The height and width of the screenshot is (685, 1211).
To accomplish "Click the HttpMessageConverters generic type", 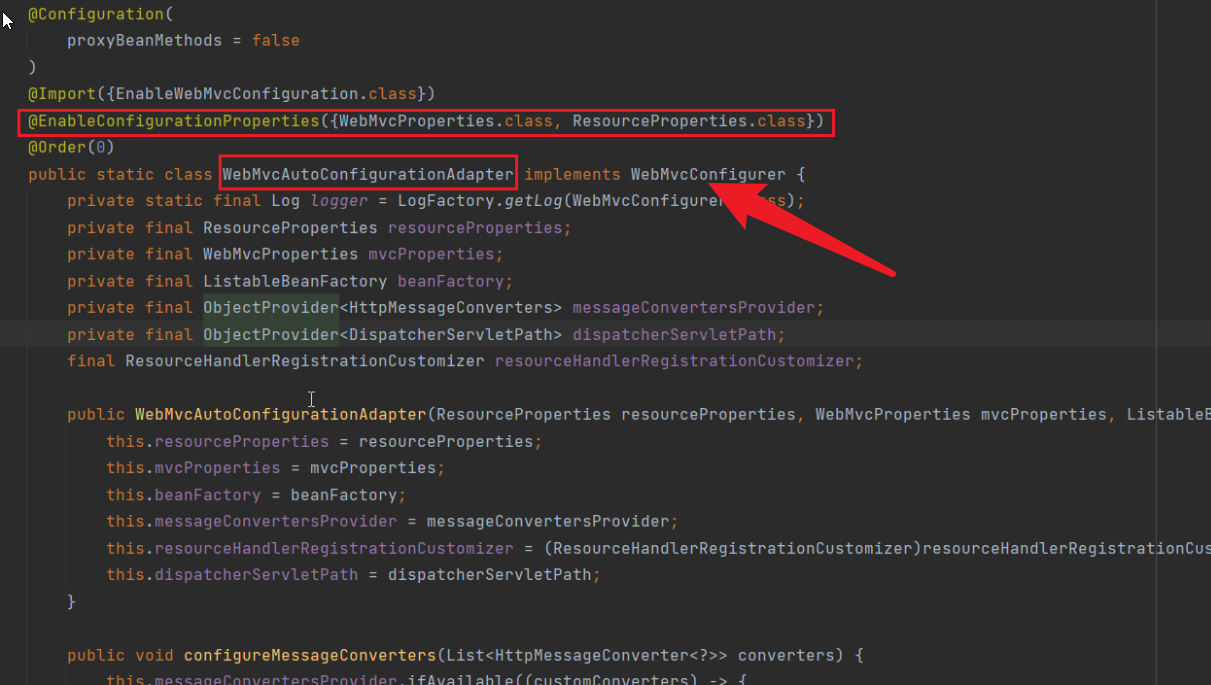I will (451, 308).
